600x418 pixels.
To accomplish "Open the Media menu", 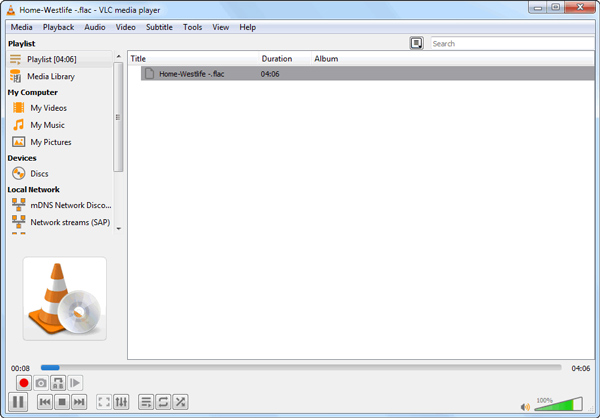I will coord(21,27).
